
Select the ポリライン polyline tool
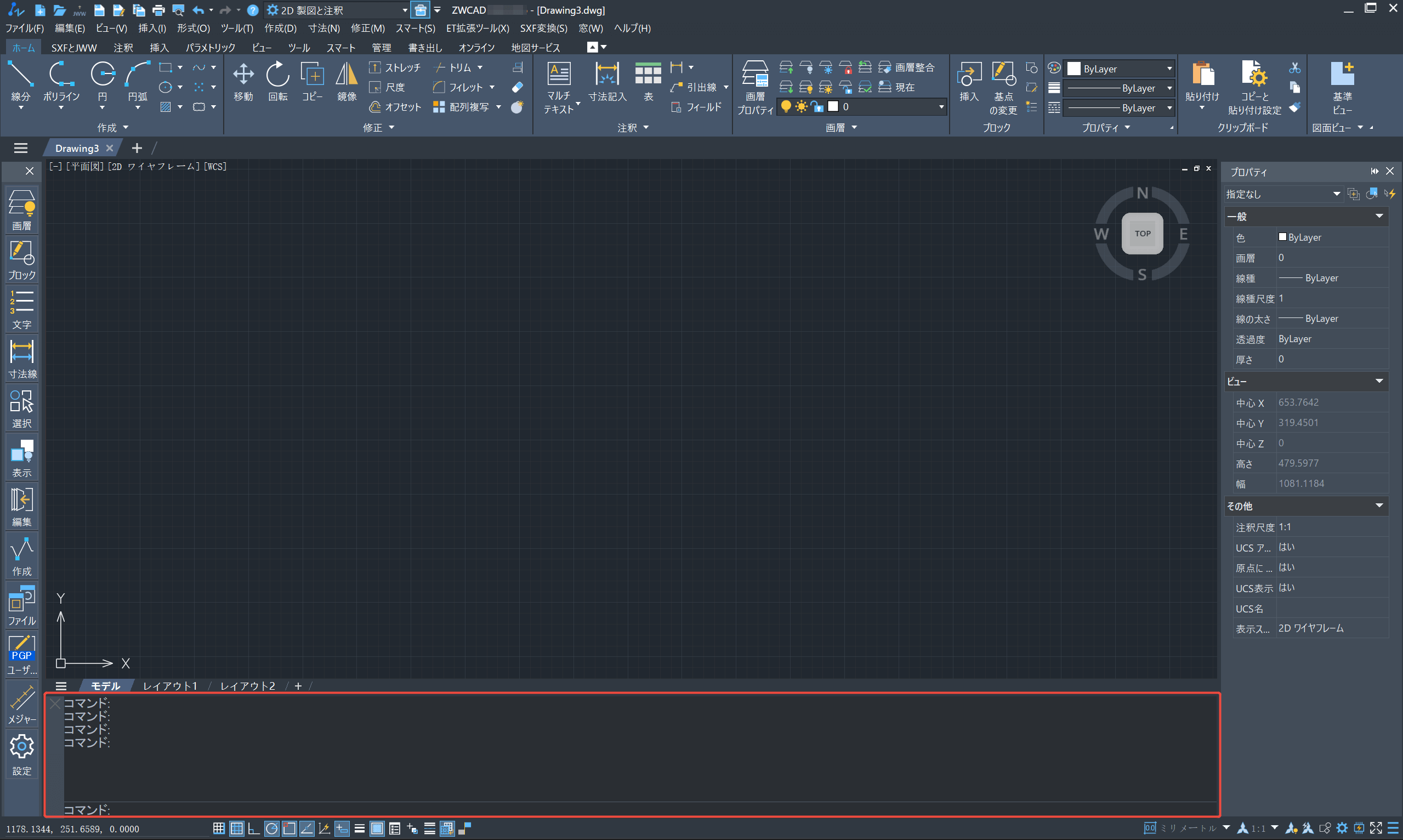[61, 82]
